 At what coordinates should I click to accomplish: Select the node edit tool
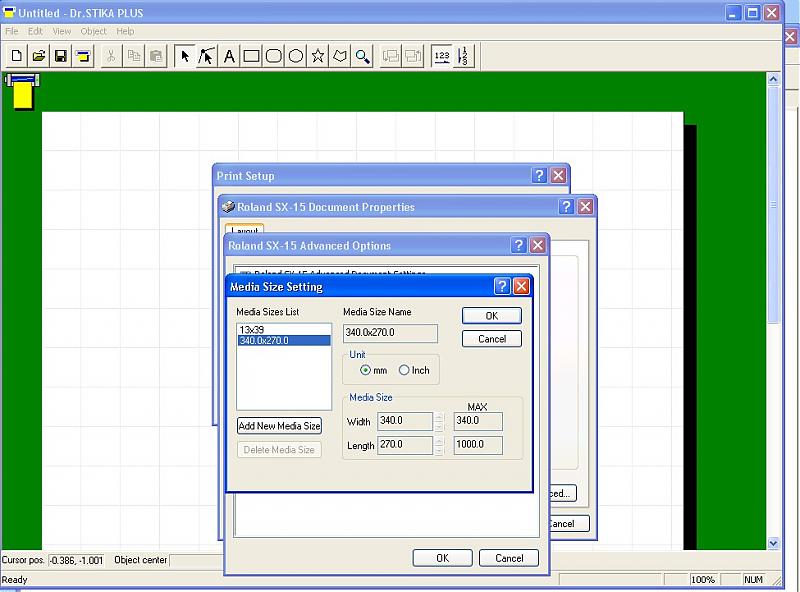[207, 56]
